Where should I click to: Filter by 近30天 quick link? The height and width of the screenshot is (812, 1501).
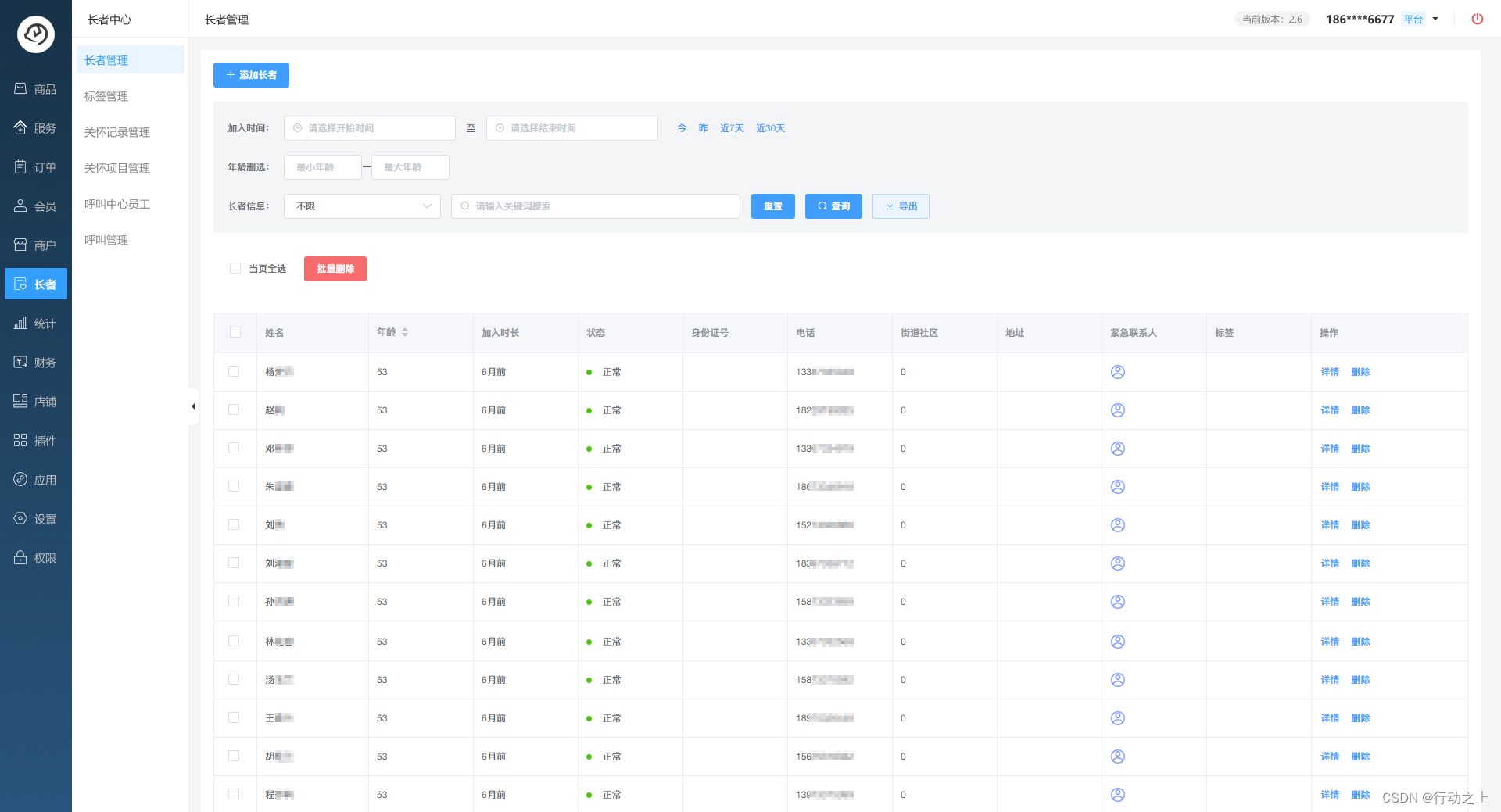pos(770,128)
